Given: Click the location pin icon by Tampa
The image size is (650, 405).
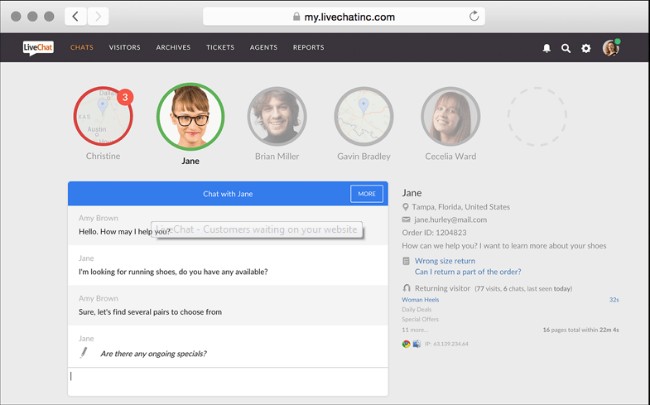Looking at the screenshot, I should (x=405, y=206).
